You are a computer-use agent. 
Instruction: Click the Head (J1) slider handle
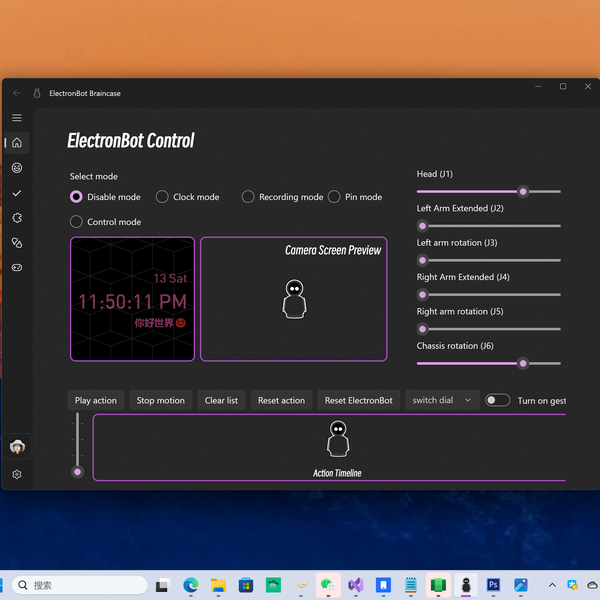tap(522, 191)
